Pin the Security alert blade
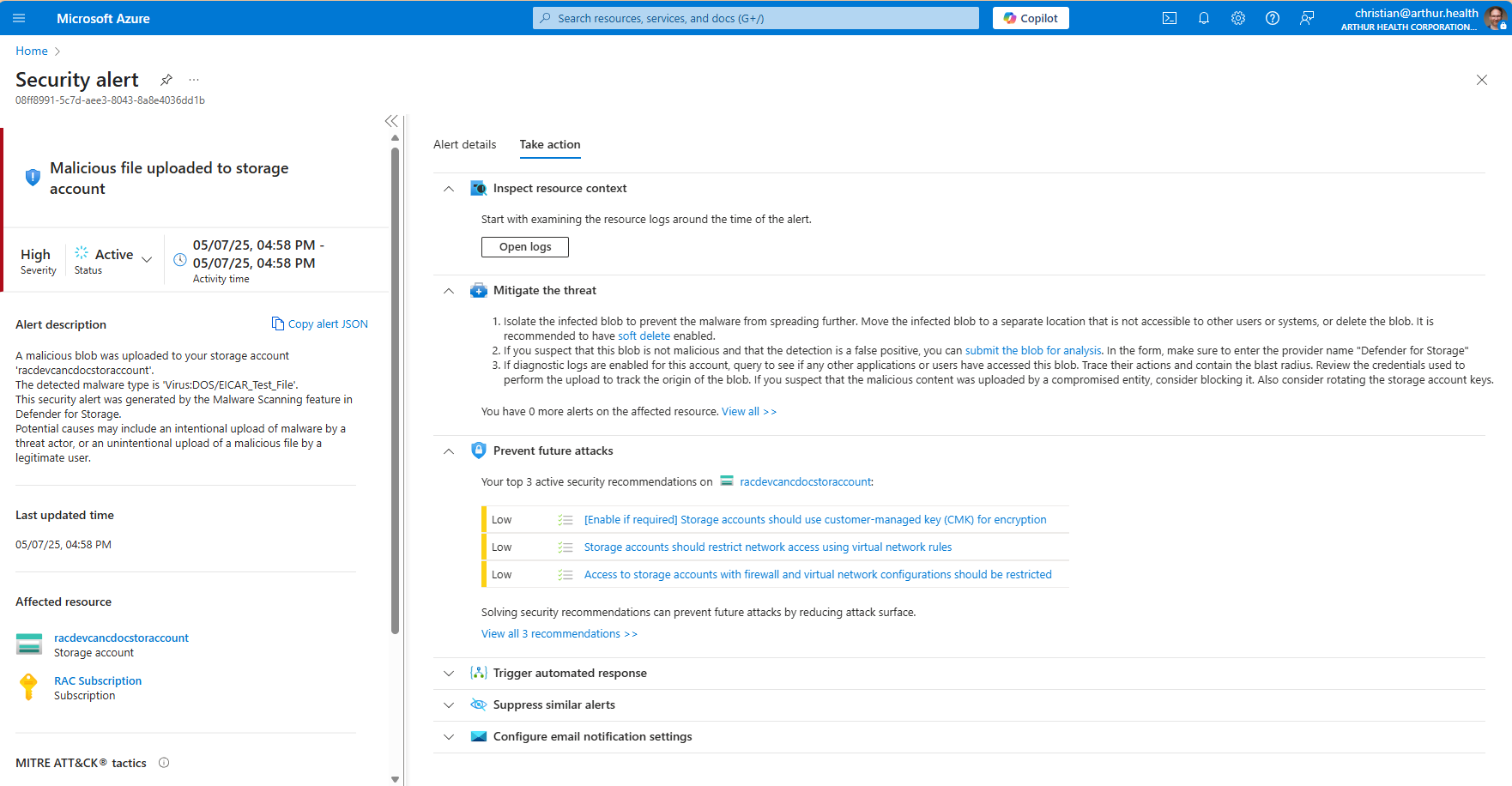 tap(166, 80)
